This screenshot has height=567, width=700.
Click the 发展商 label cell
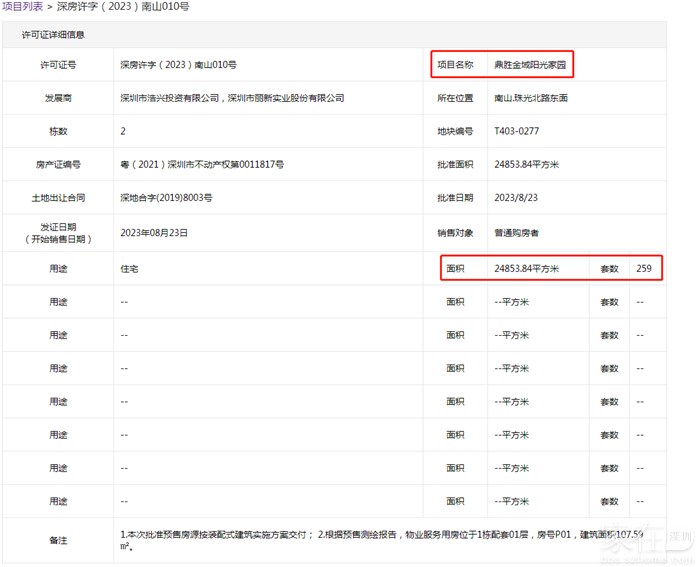coord(59,98)
